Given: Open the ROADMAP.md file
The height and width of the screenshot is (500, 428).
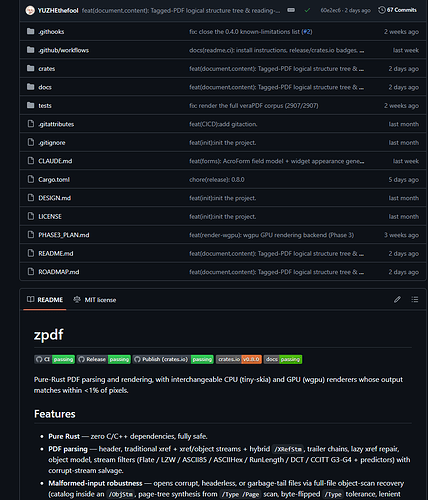Looking at the screenshot, I should 59,272.
